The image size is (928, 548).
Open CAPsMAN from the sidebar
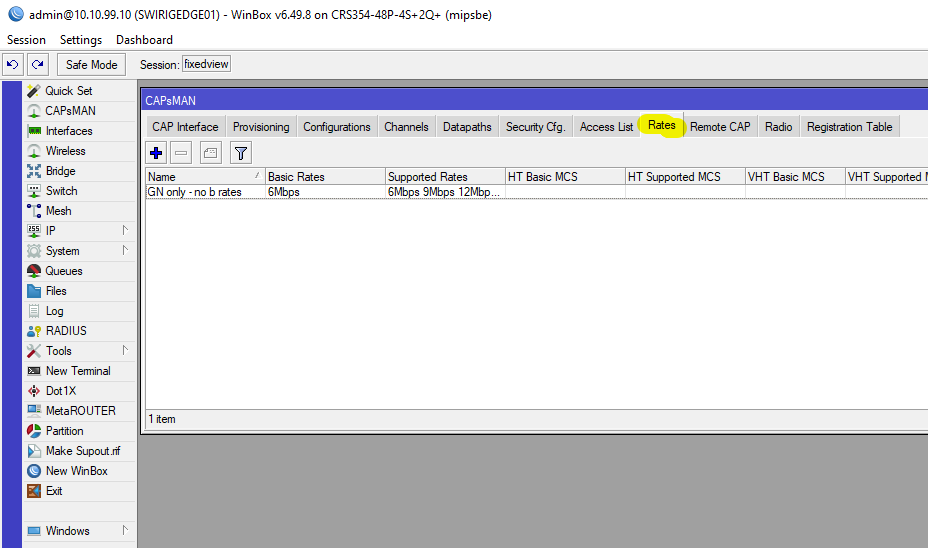pyautogui.click(x=70, y=111)
